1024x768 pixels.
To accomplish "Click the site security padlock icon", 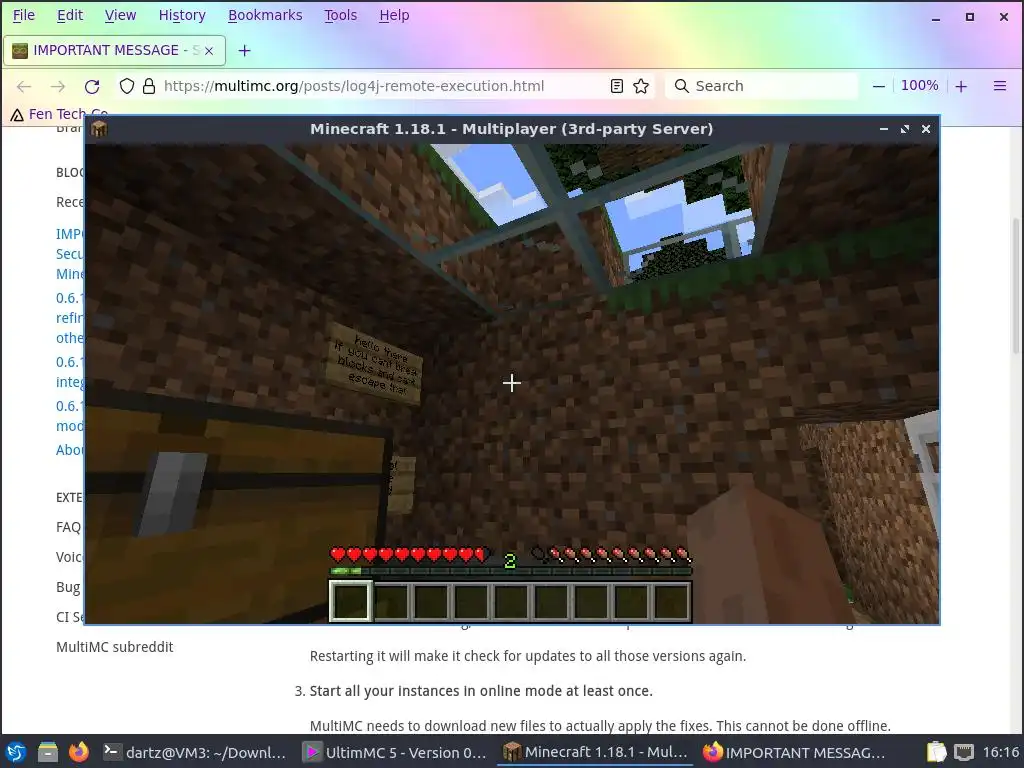I will pyautogui.click(x=149, y=86).
